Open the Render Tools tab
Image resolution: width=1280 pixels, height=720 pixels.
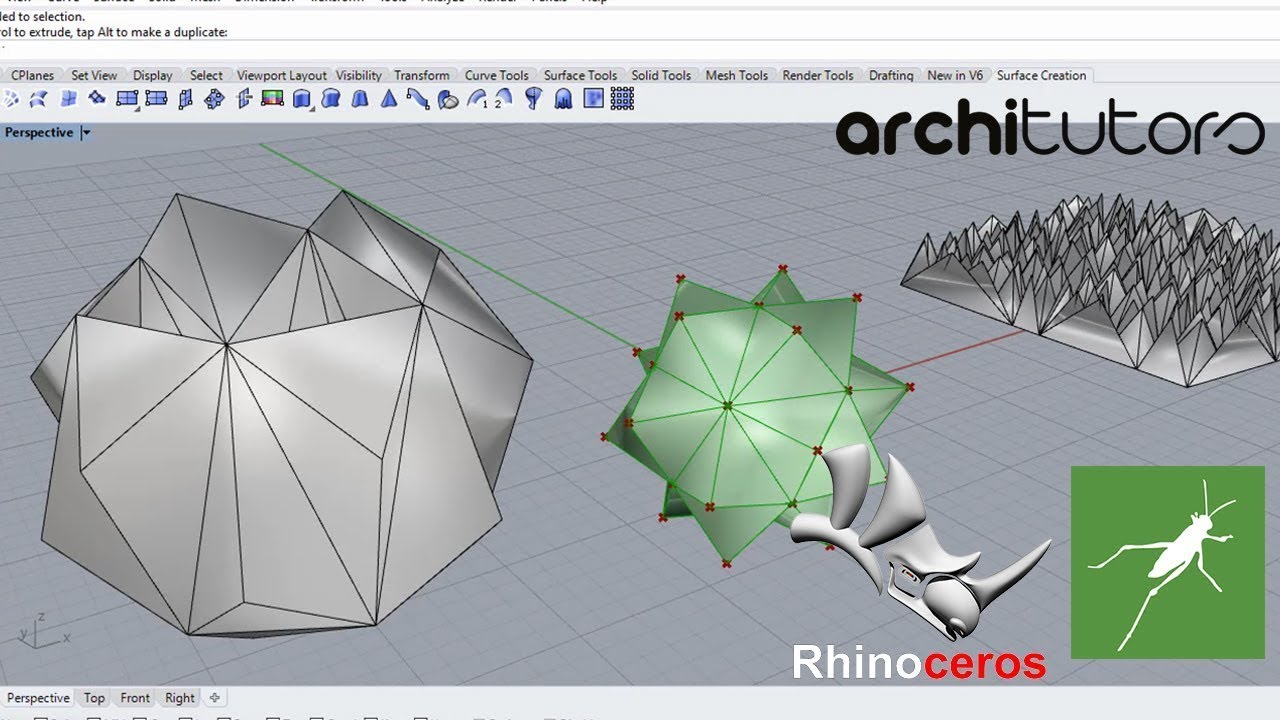point(818,75)
